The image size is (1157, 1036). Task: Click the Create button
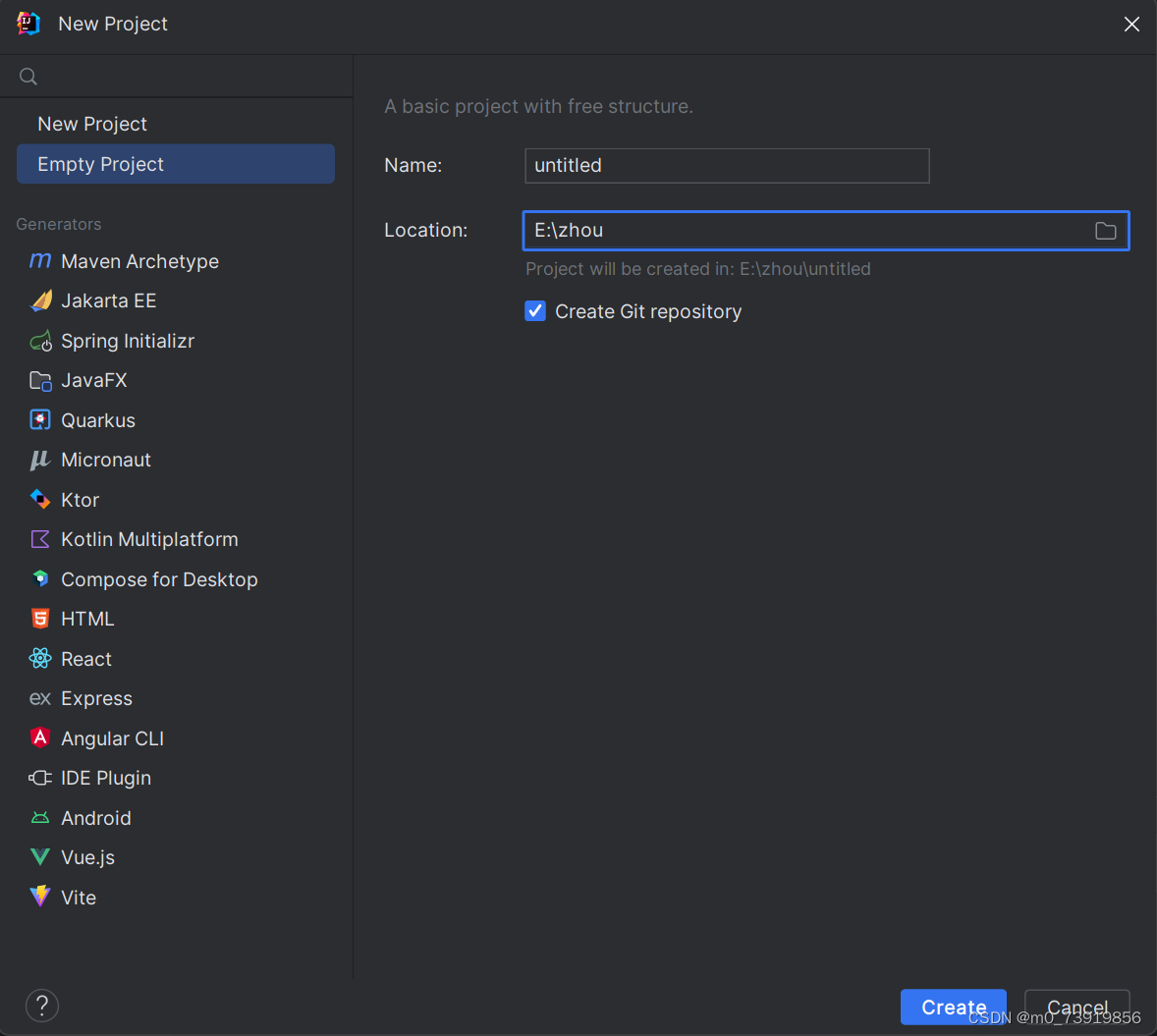coord(954,1007)
